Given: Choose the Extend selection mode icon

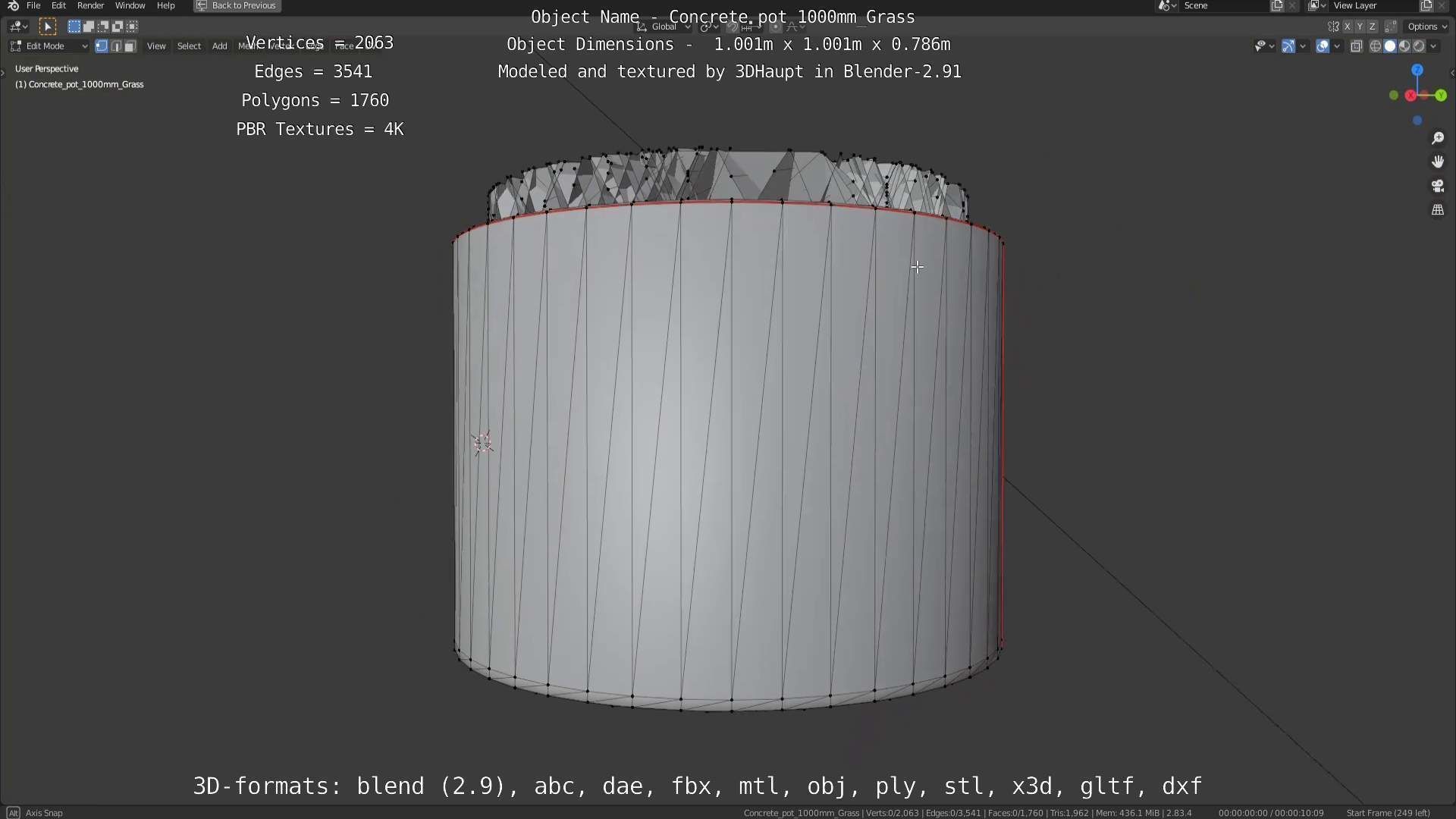Looking at the screenshot, I should (x=88, y=27).
